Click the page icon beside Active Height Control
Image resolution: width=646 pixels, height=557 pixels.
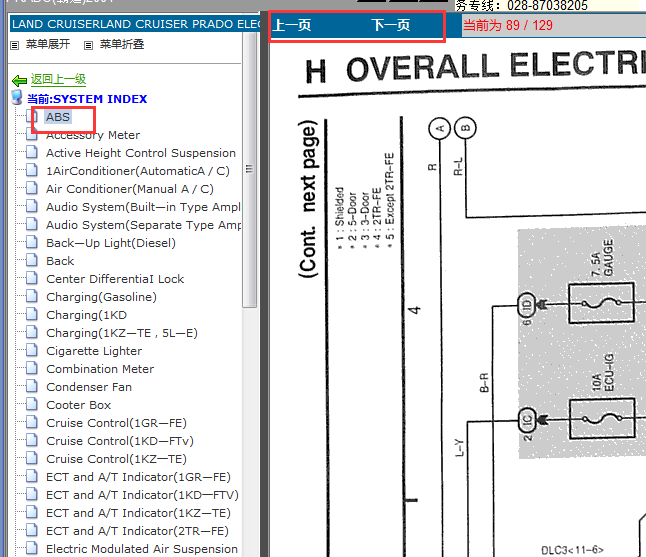click(x=32, y=152)
